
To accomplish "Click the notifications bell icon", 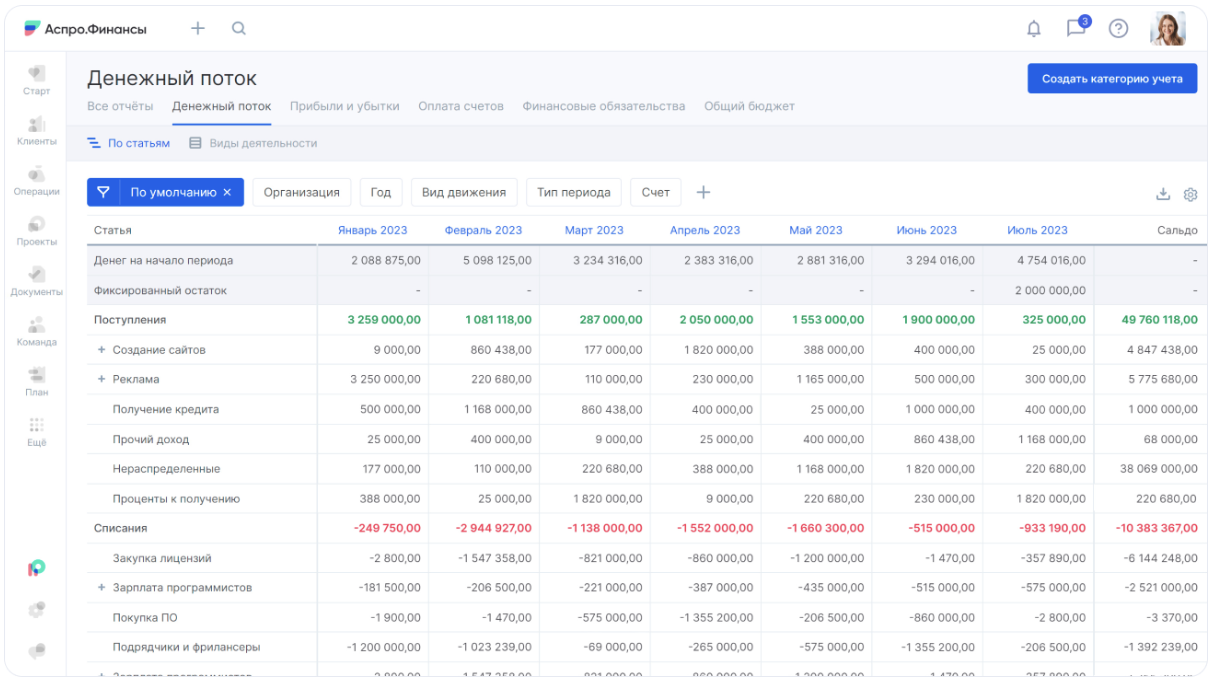I will 1033,29.
